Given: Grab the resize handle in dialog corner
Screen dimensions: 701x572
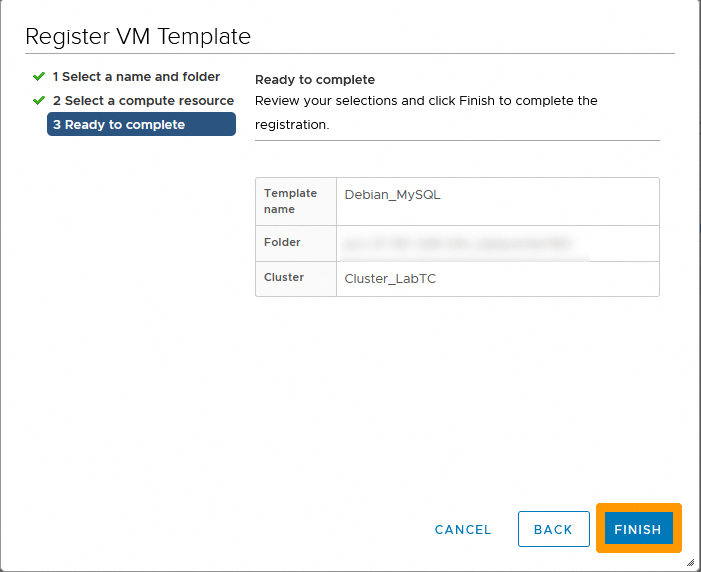Looking at the screenshot, I should pos(690,563).
